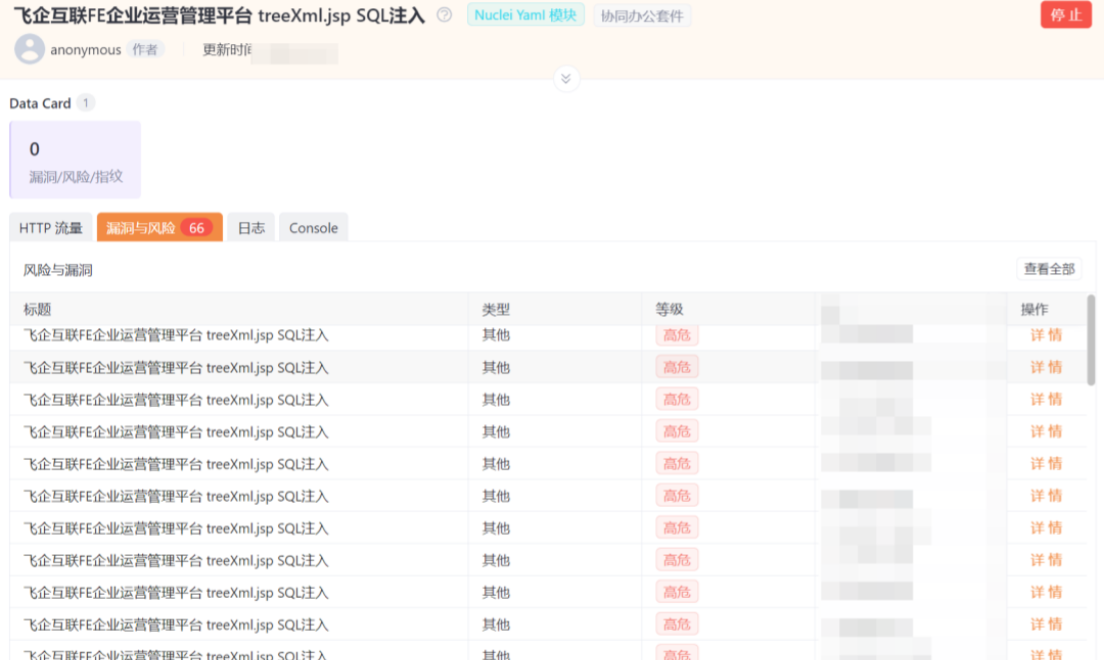
Task: Click the help question-mark icon beside the title
Action: click(x=444, y=15)
